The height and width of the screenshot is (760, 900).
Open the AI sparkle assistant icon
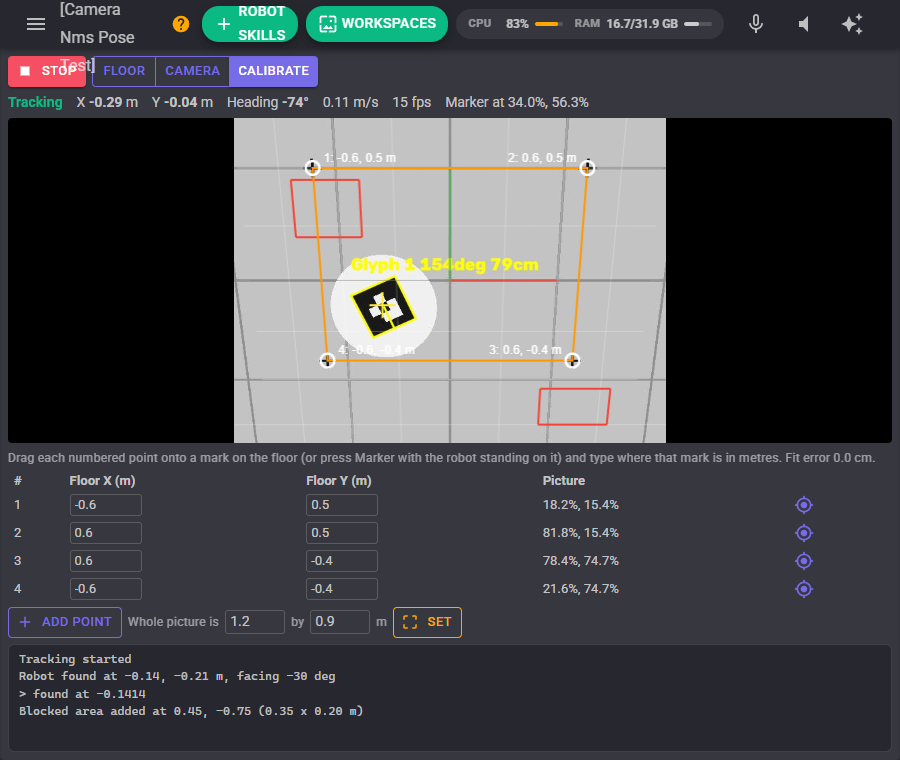pyautogui.click(x=852, y=24)
